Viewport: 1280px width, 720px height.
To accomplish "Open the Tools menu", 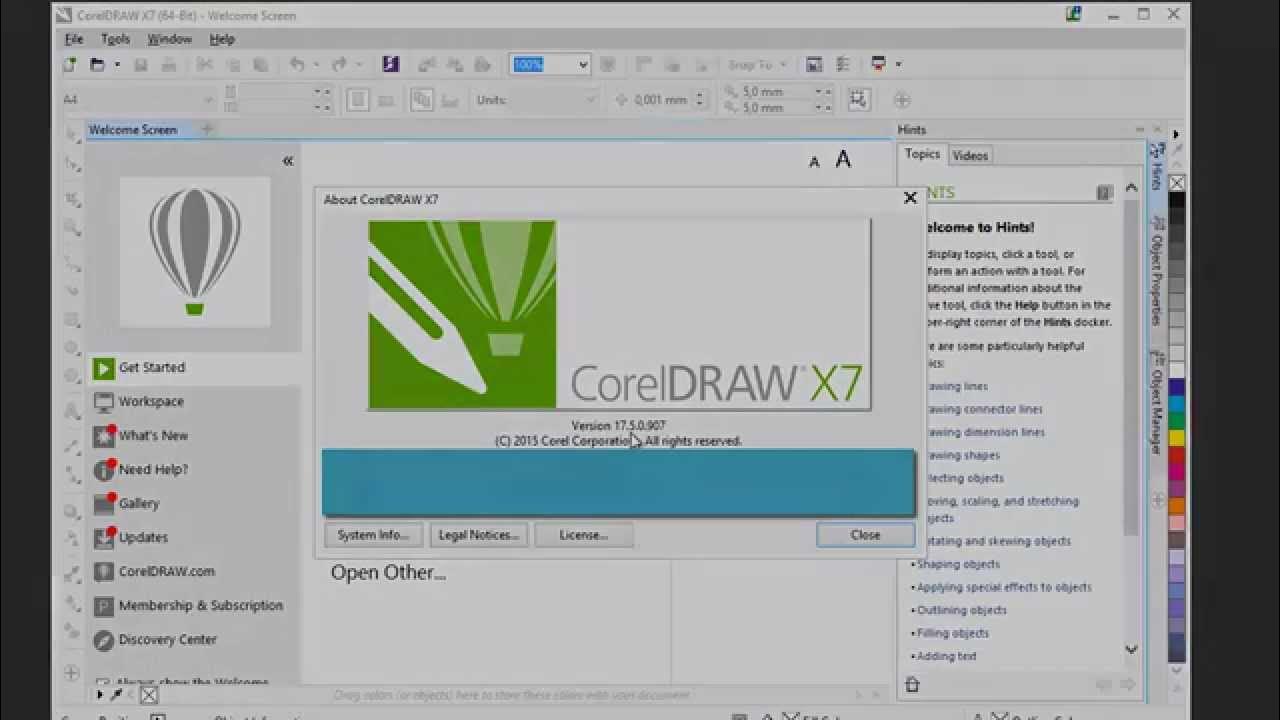I will [x=115, y=39].
